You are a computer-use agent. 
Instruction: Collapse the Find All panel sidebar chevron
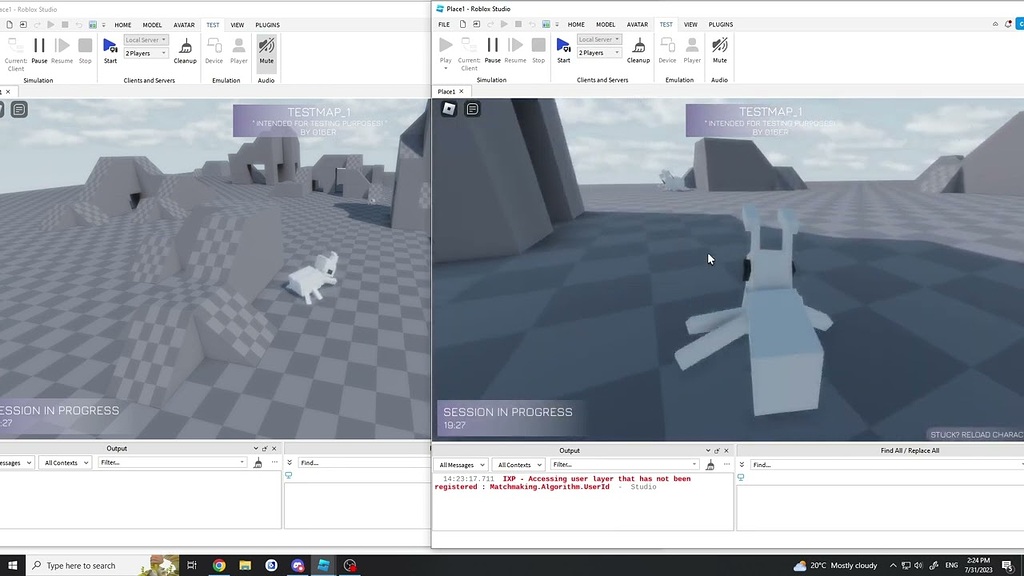[x=740, y=464]
